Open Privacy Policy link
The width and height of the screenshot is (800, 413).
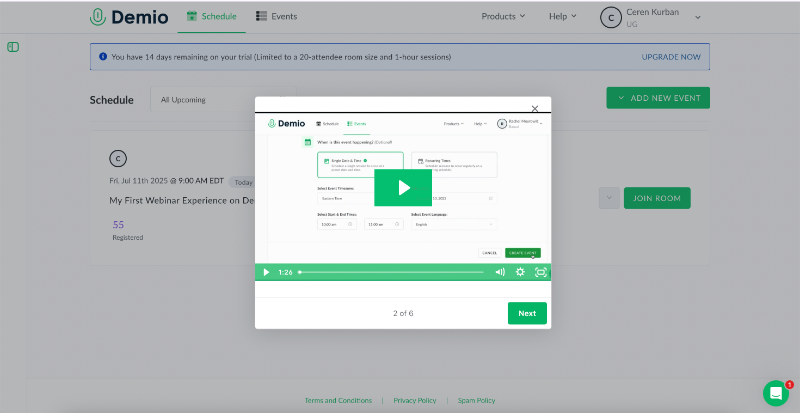415,400
